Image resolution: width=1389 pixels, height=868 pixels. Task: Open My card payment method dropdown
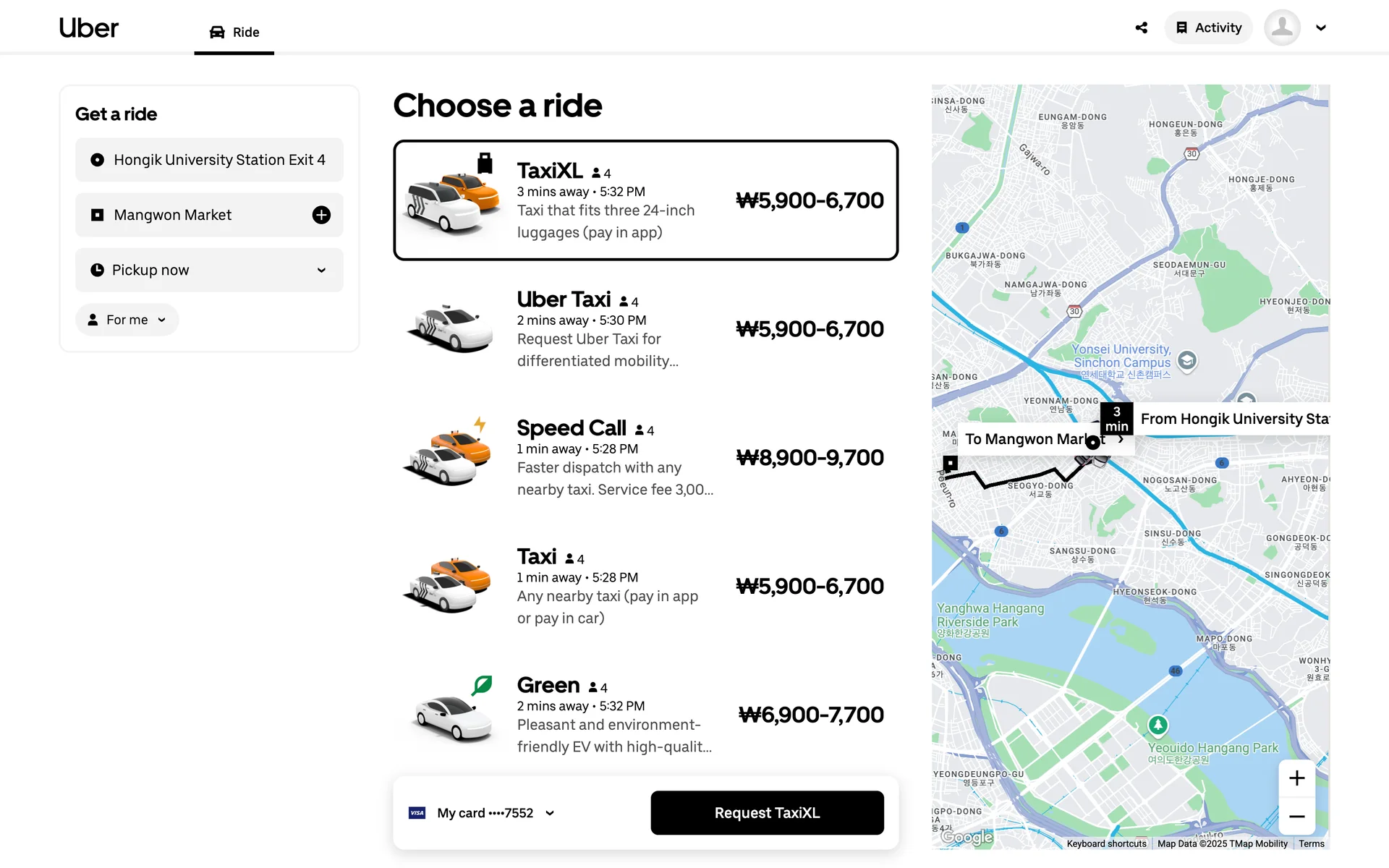(x=483, y=813)
